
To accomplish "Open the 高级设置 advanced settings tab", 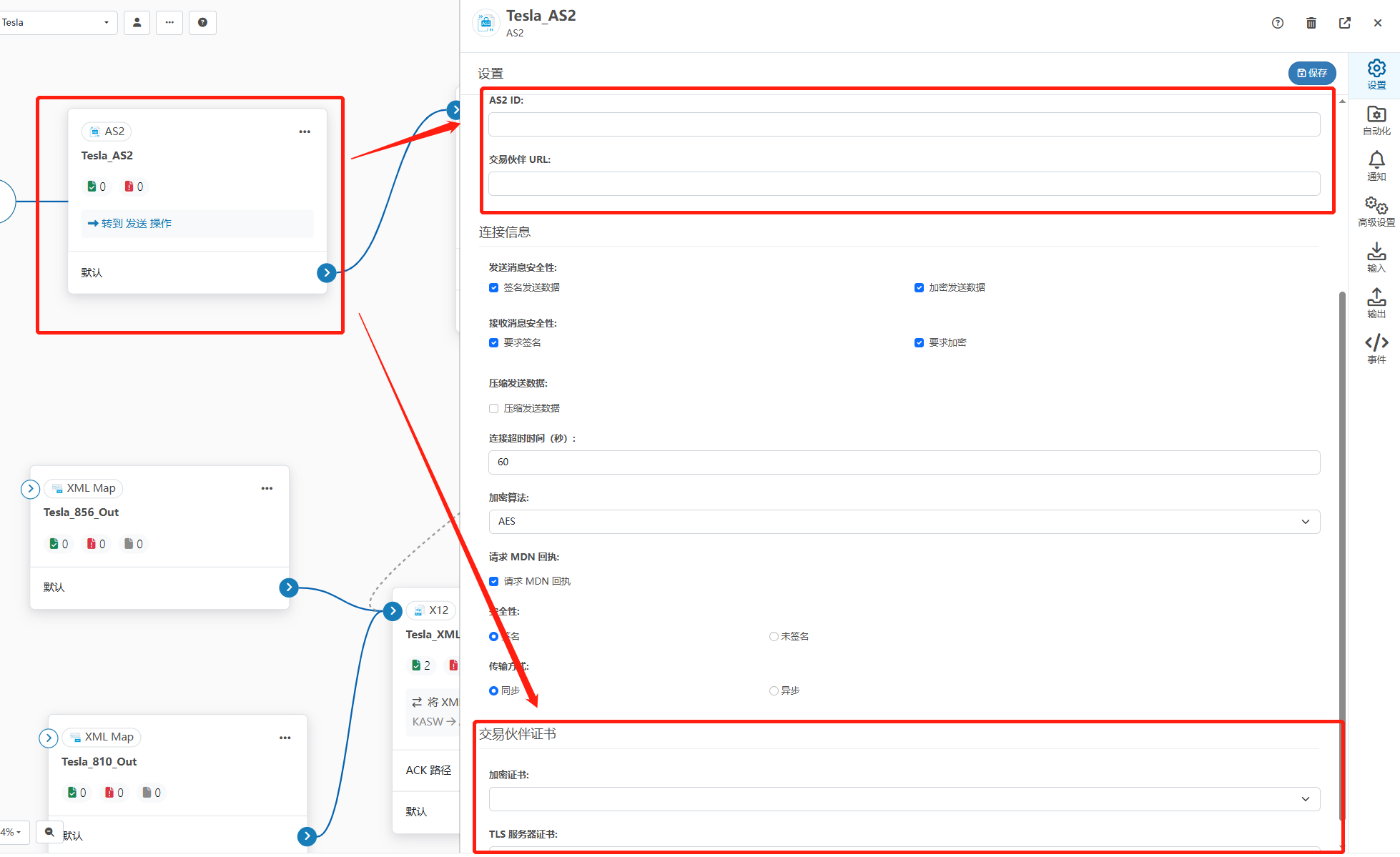I will (1376, 212).
